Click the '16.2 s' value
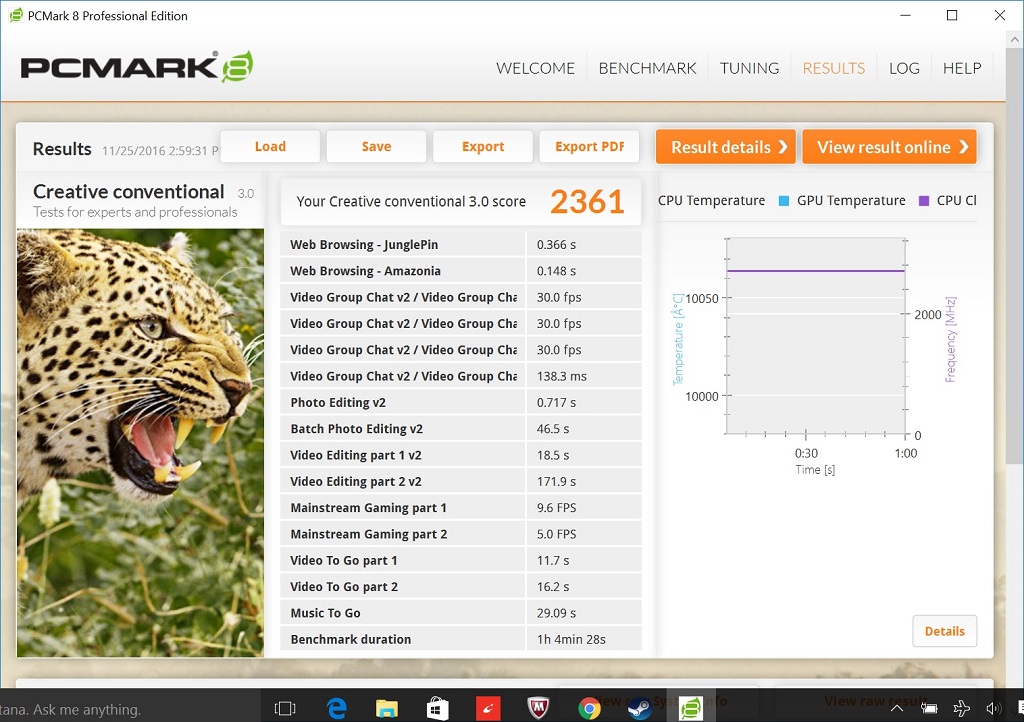Viewport: 1024px width, 722px height. [553, 586]
